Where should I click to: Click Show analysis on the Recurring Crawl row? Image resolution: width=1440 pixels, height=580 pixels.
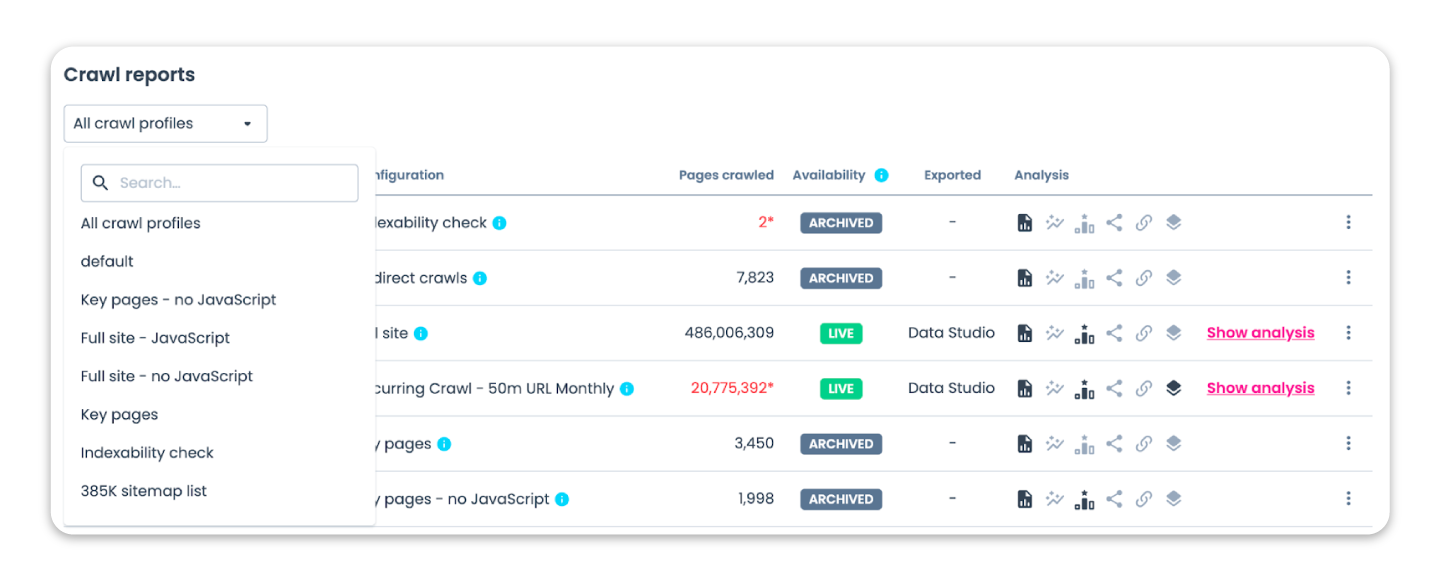(1260, 388)
